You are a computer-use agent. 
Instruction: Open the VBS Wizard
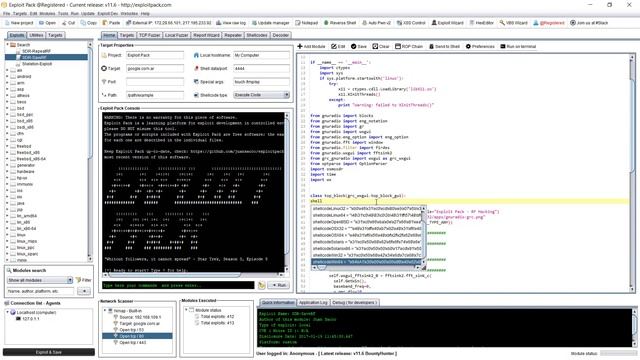(x=513, y=23)
